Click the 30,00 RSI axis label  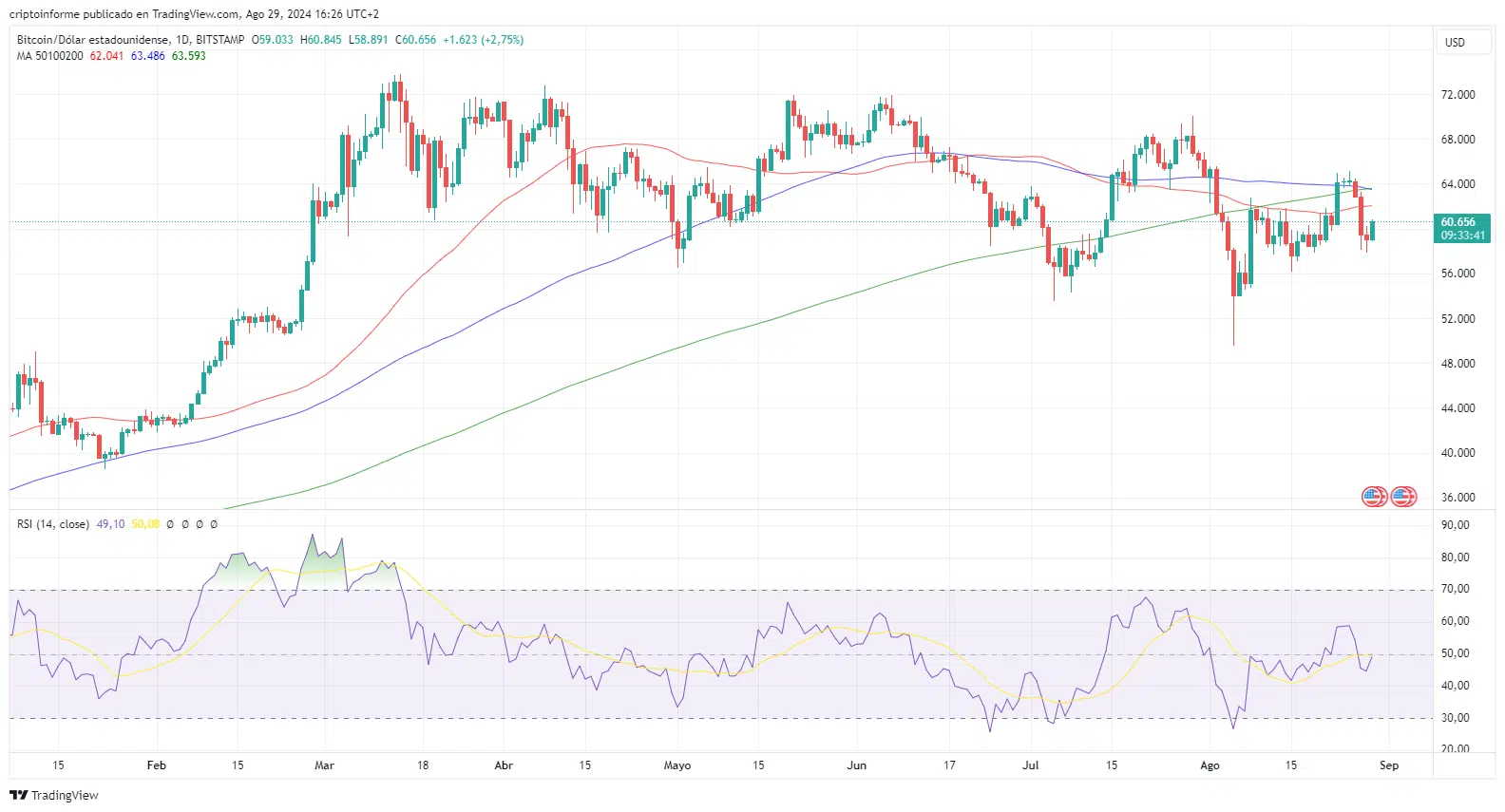pos(1456,718)
